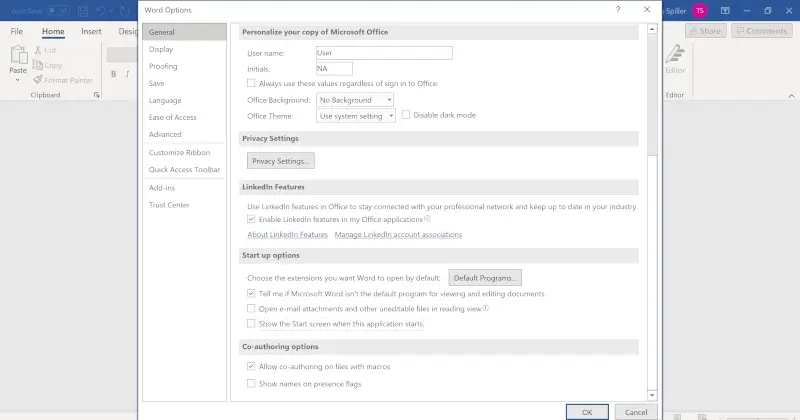Click the Format Painter brush icon
The height and width of the screenshot is (420, 800).
coord(38,79)
